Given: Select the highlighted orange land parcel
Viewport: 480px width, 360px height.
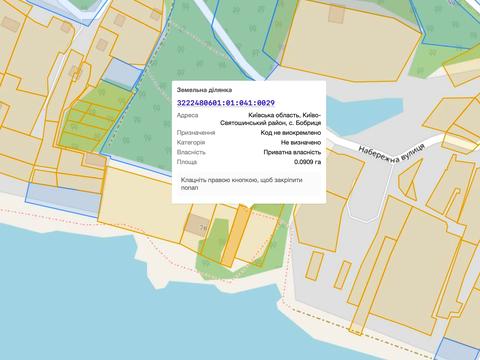Looking at the screenshot, I should (x=236, y=236).
